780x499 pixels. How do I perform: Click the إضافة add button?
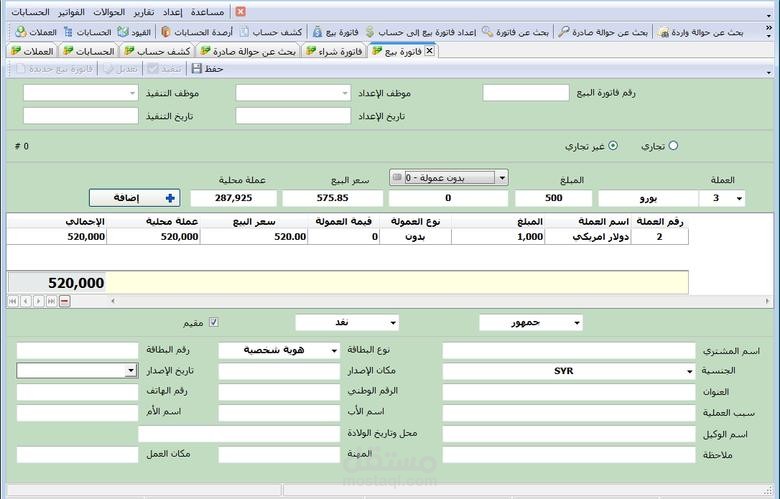pos(134,198)
